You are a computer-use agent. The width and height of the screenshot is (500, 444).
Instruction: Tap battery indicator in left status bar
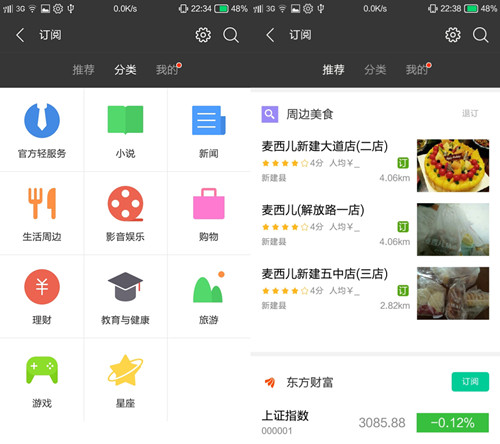pyautogui.click(x=221, y=8)
